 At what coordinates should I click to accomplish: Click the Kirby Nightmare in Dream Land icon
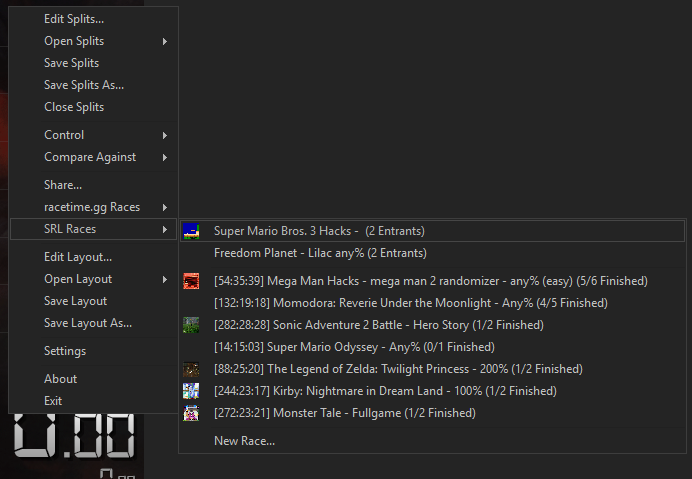[191, 391]
